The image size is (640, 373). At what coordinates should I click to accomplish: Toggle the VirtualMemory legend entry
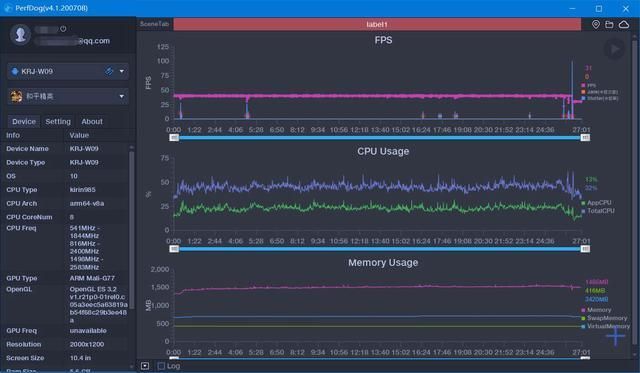(x=606, y=326)
